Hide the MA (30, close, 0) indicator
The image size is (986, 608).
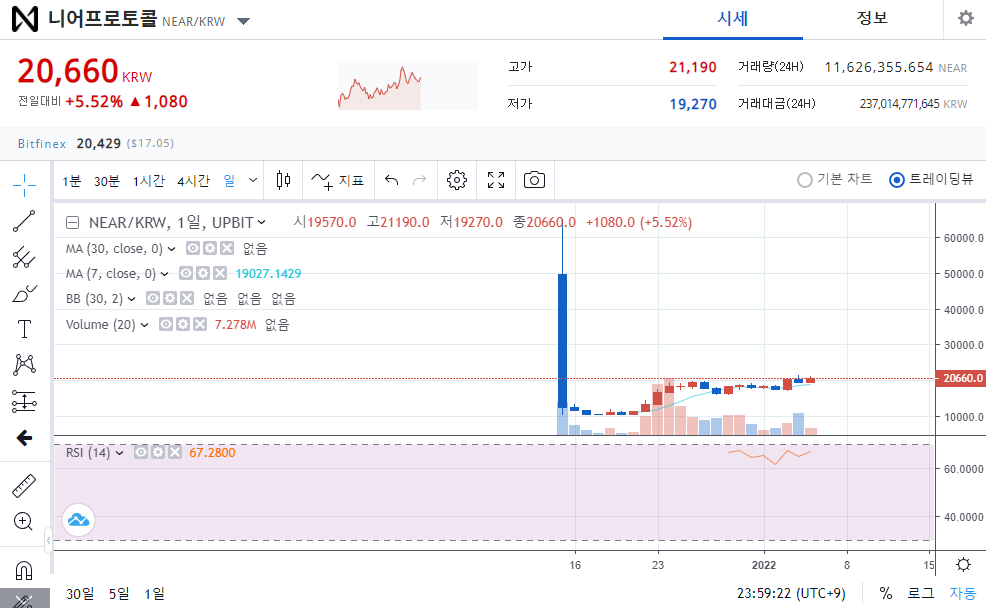[193, 248]
